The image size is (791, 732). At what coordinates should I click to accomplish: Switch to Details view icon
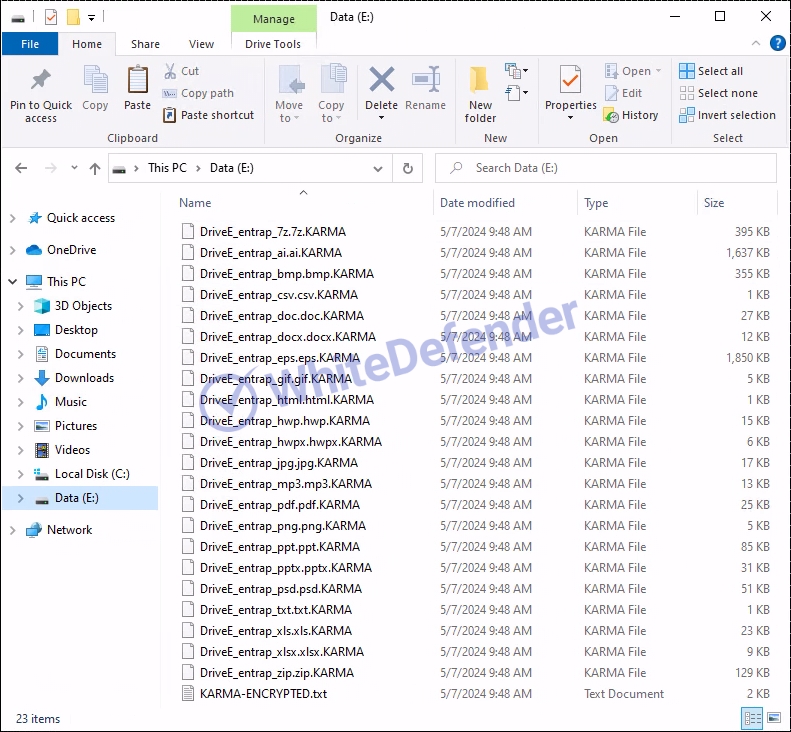[753, 718]
